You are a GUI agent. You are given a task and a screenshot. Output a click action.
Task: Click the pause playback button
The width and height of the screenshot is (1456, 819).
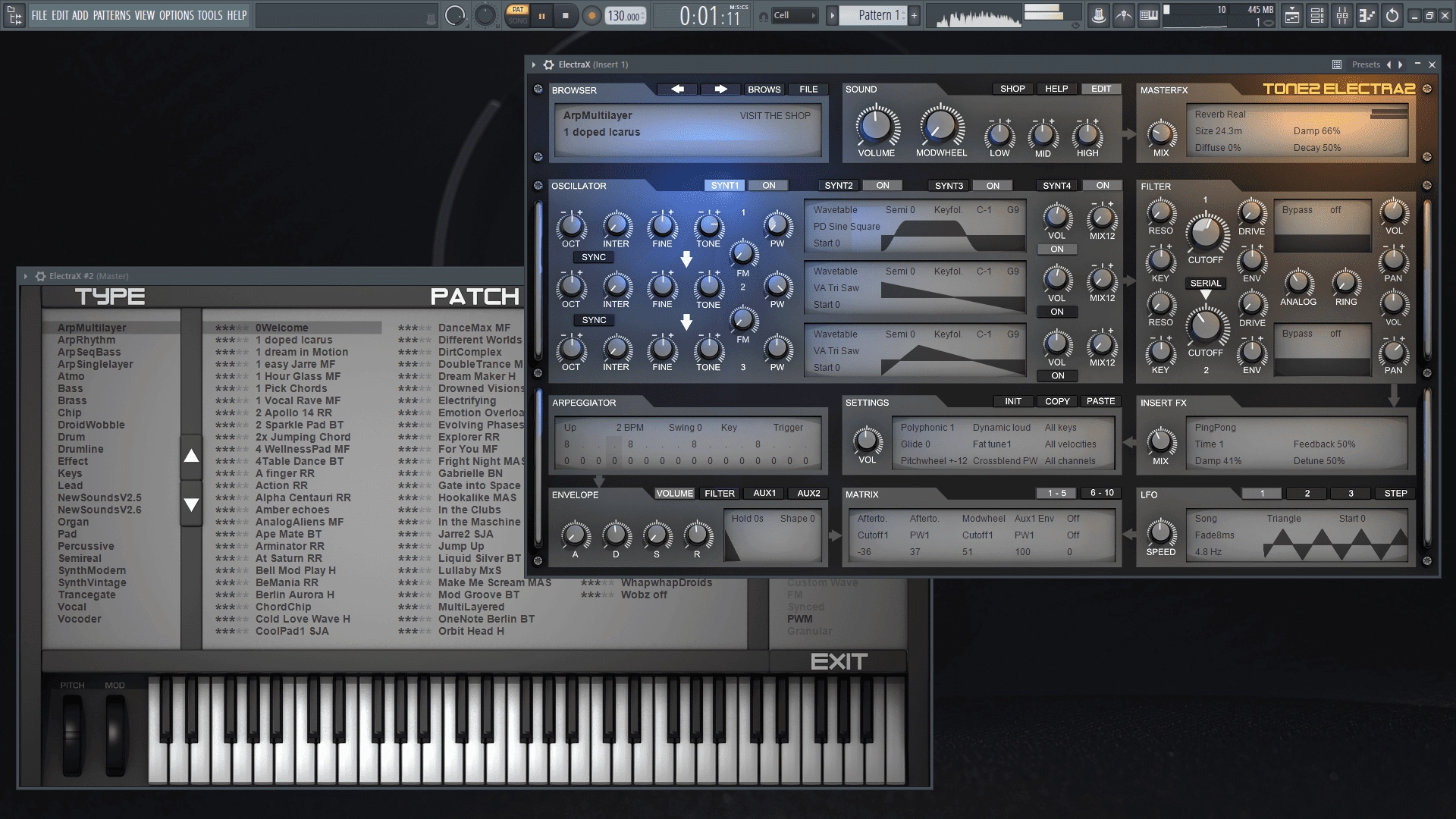[x=542, y=15]
